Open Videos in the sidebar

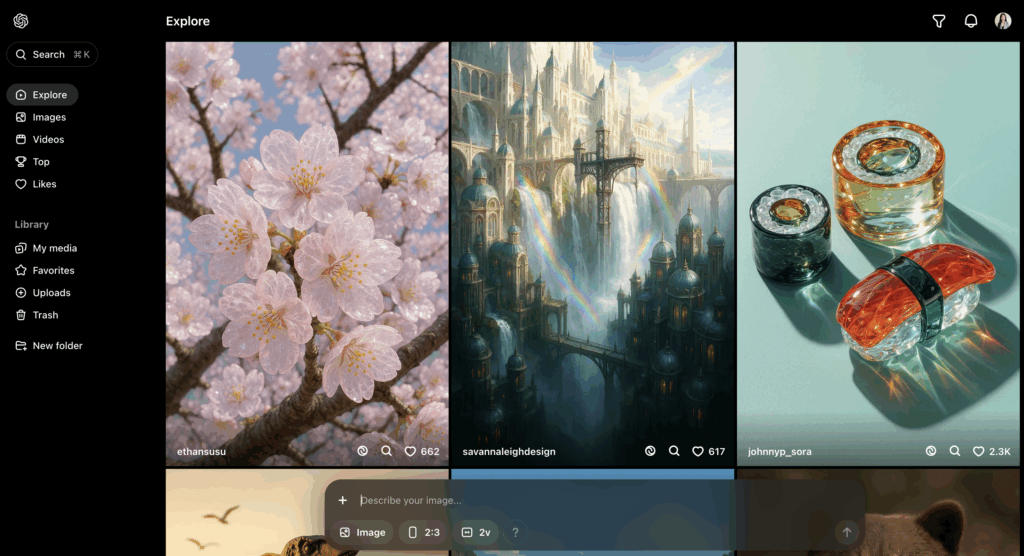tap(40, 139)
